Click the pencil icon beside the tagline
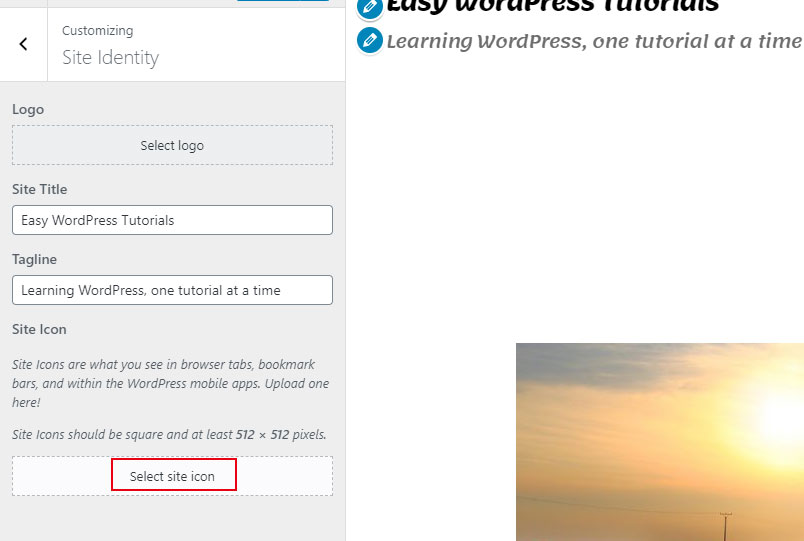 click(x=370, y=41)
